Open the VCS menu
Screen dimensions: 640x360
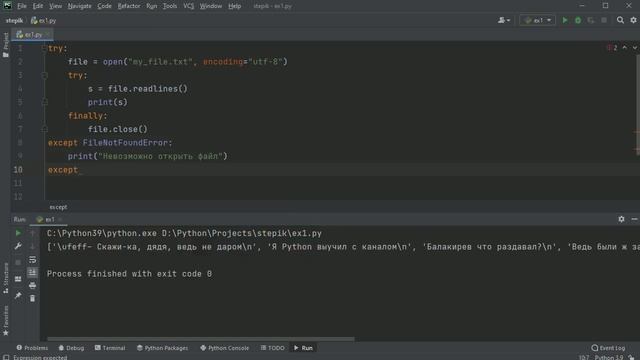188,6
